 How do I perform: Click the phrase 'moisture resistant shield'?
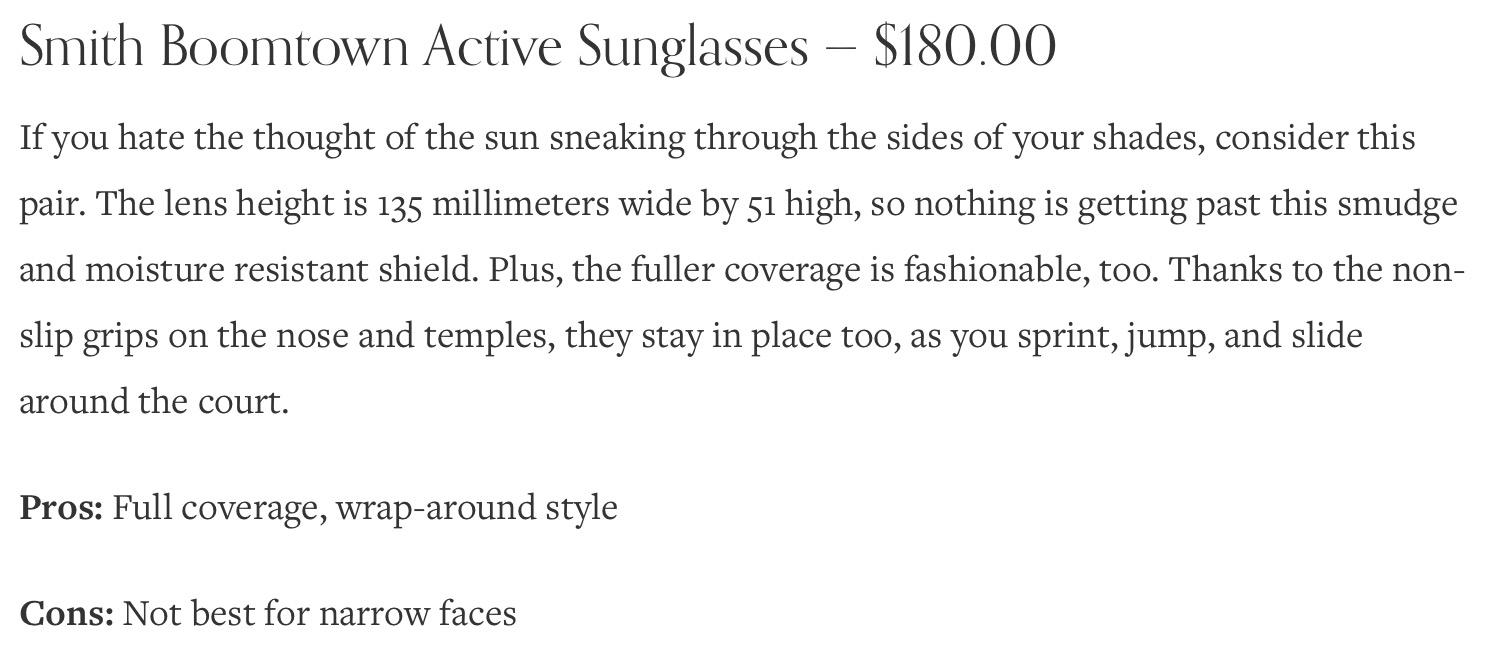click(282, 270)
